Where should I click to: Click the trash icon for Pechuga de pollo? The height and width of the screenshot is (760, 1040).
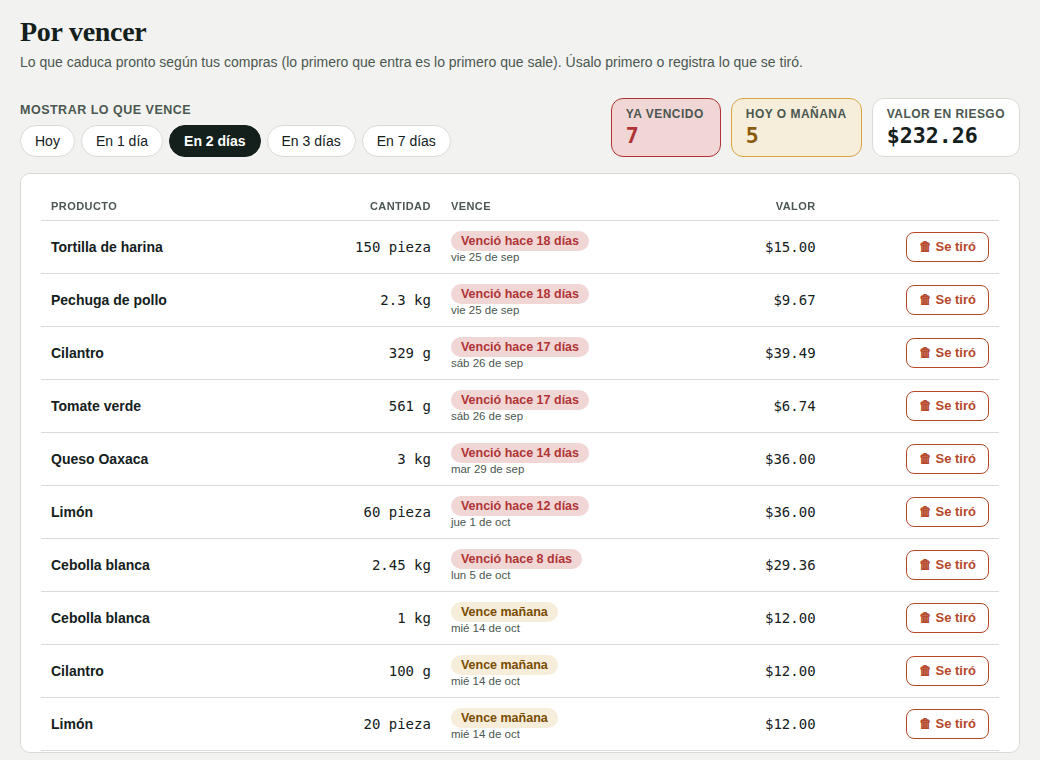pos(925,300)
